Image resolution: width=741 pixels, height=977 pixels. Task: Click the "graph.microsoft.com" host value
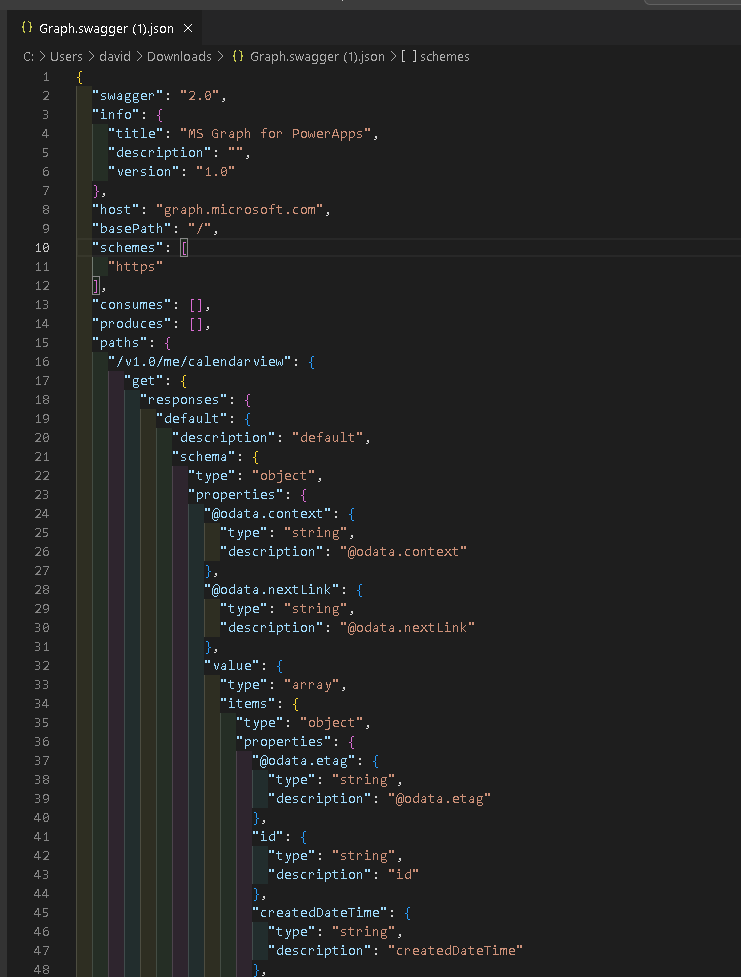239,210
